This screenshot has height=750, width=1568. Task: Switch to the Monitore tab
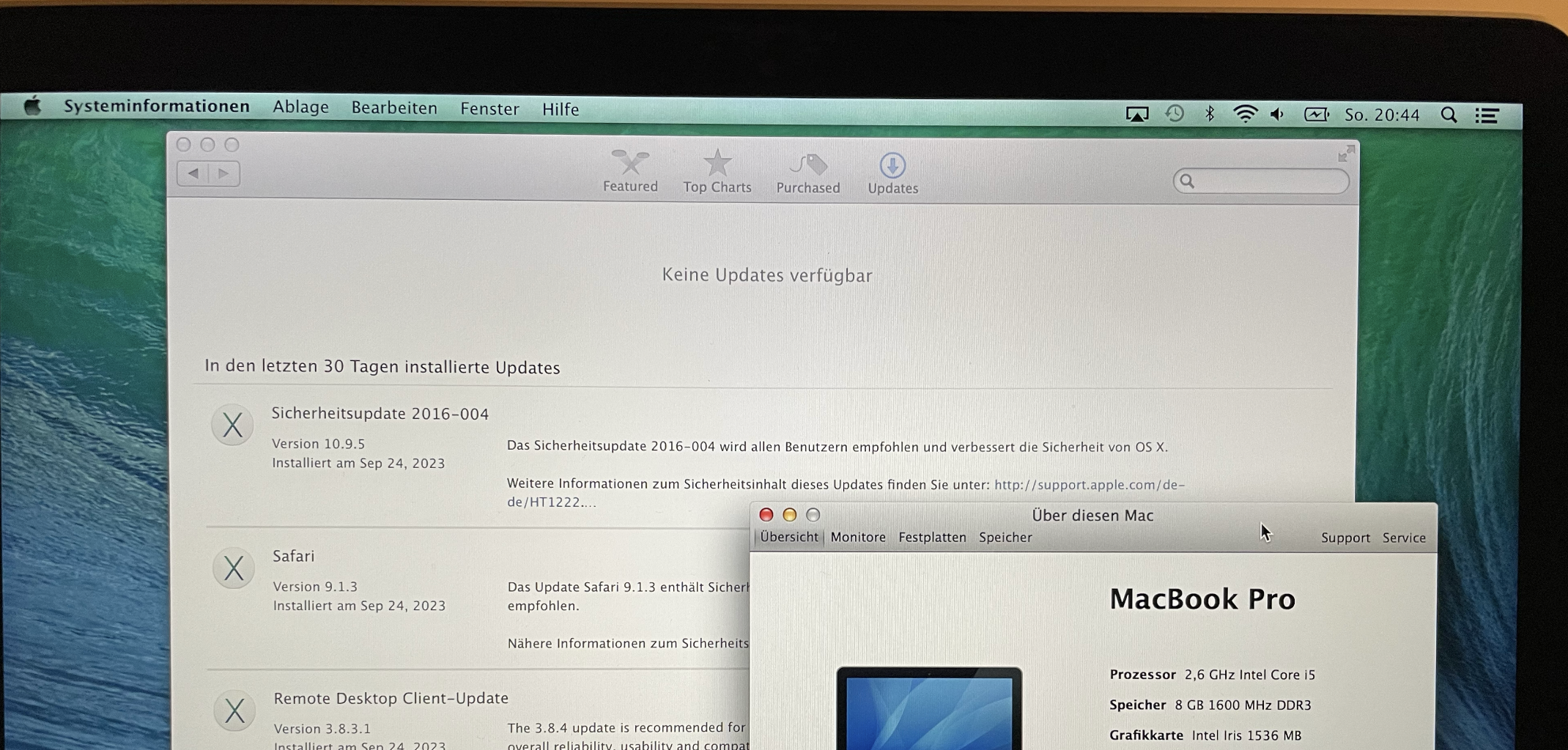click(858, 537)
